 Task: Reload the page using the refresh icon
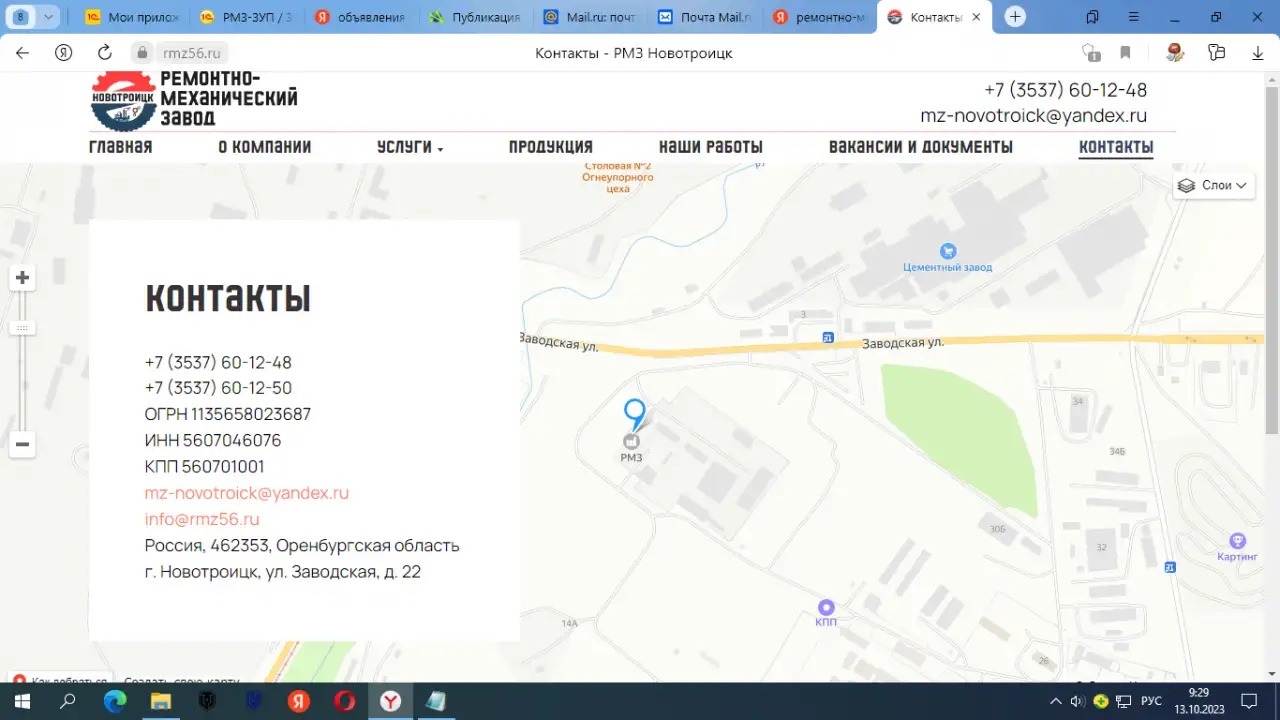104,53
